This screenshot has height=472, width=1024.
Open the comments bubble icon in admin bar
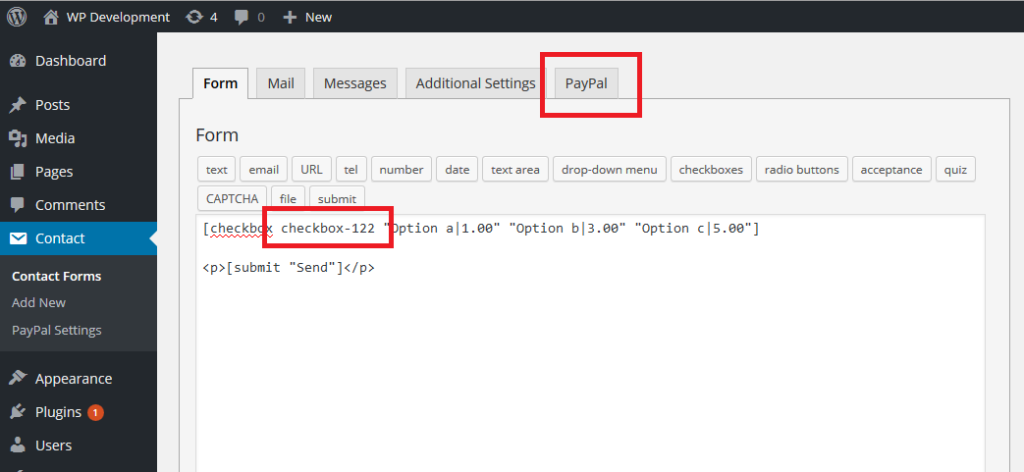(242, 17)
